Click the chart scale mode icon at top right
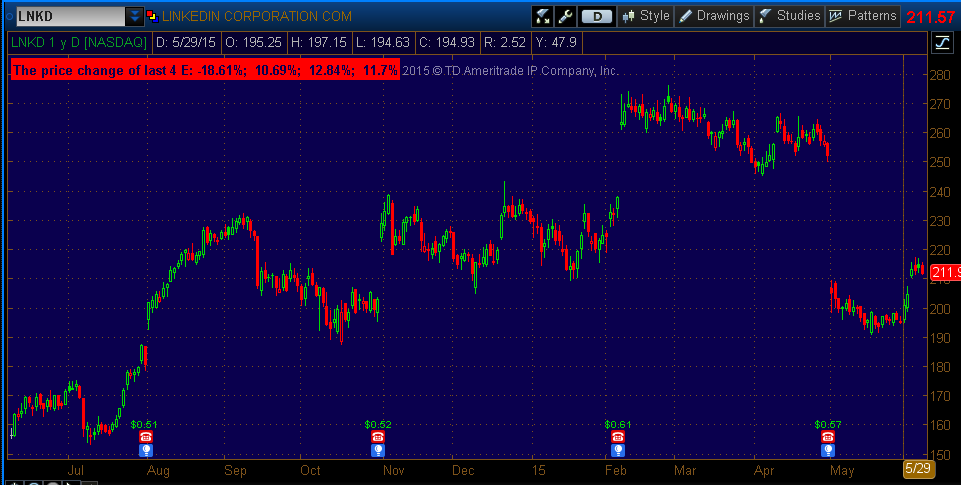 [x=942, y=42]
